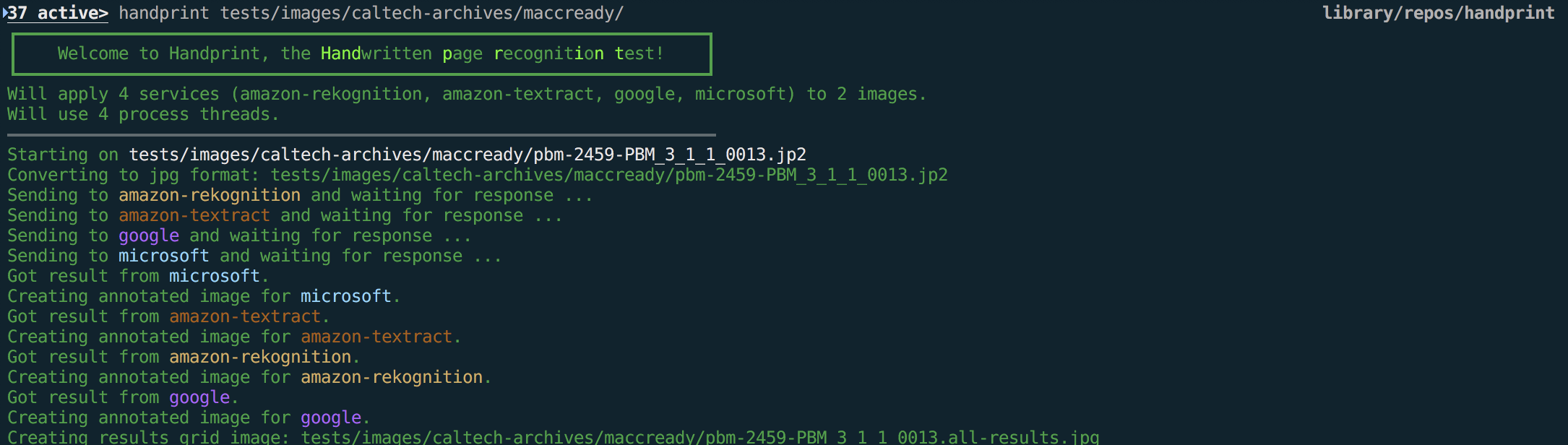
Task: Click the prompt arrow marker before "37 active>"
Action: [4, 12]
